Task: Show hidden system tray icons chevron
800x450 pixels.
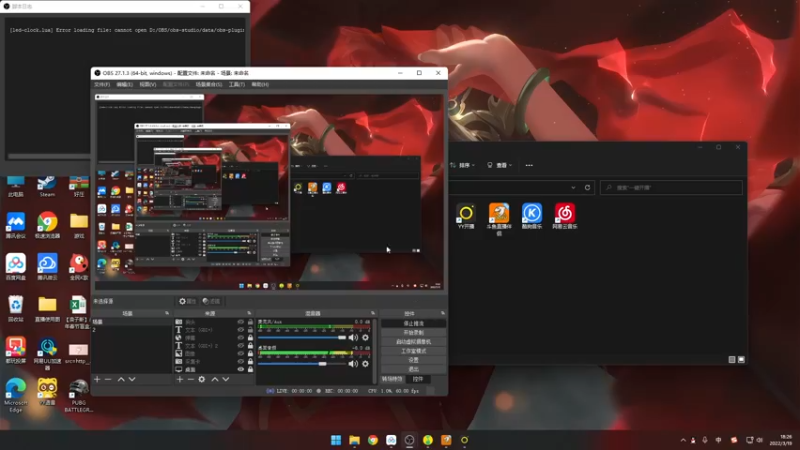Action: (x=683, y=440)
